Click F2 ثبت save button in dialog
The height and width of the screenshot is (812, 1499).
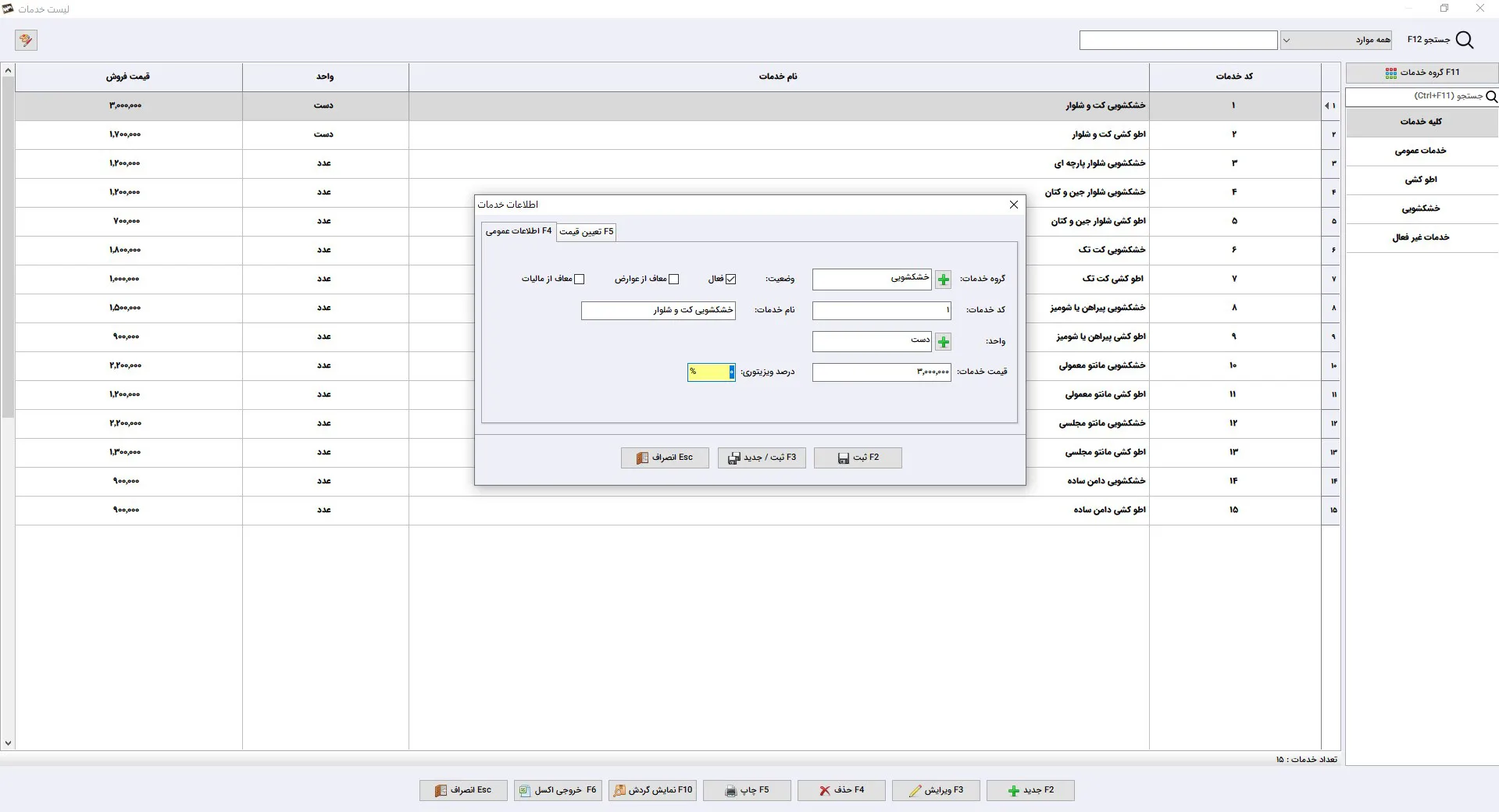tap(858, 458)
